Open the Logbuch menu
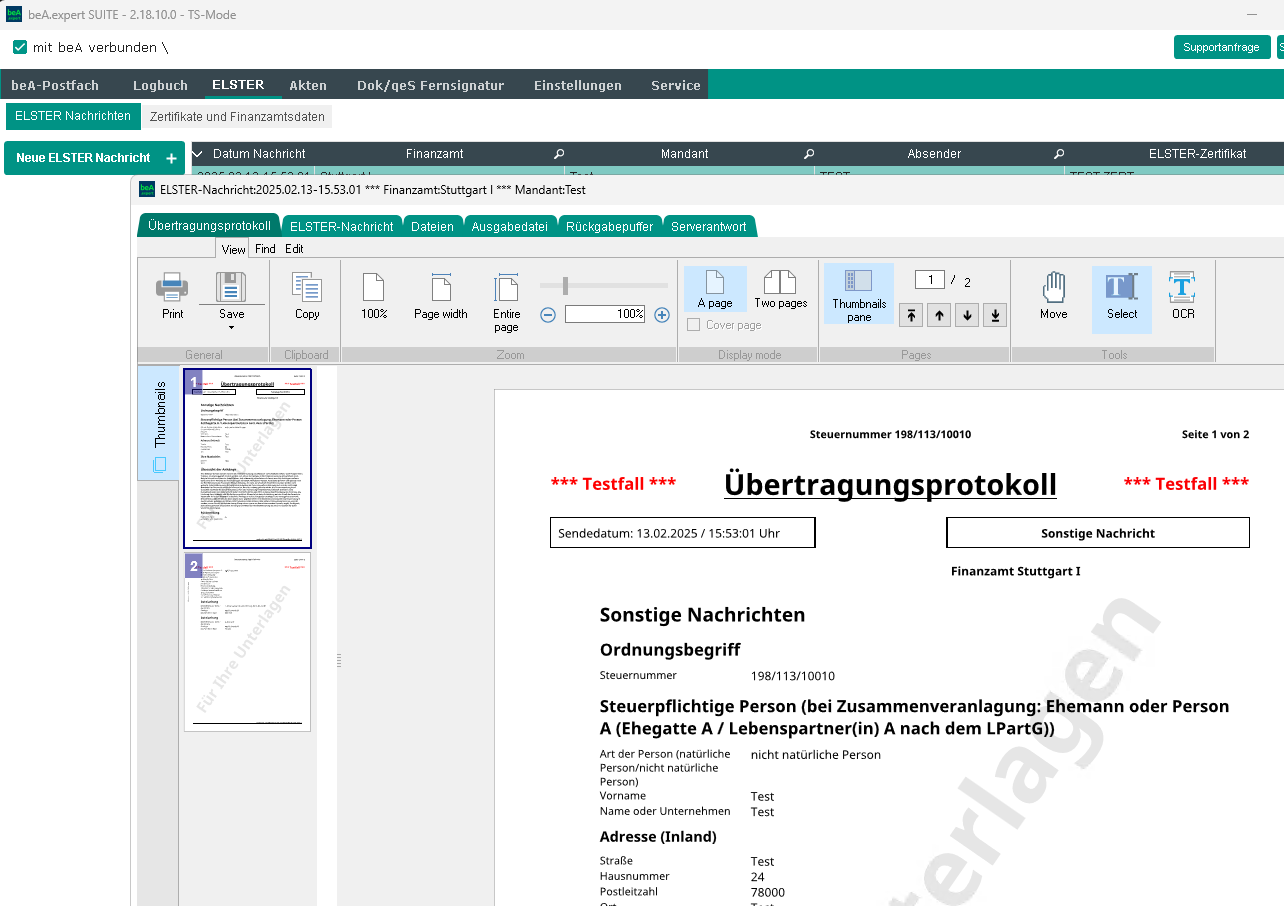This screenshot has width=1284, height=906. [x=160, y=85]
